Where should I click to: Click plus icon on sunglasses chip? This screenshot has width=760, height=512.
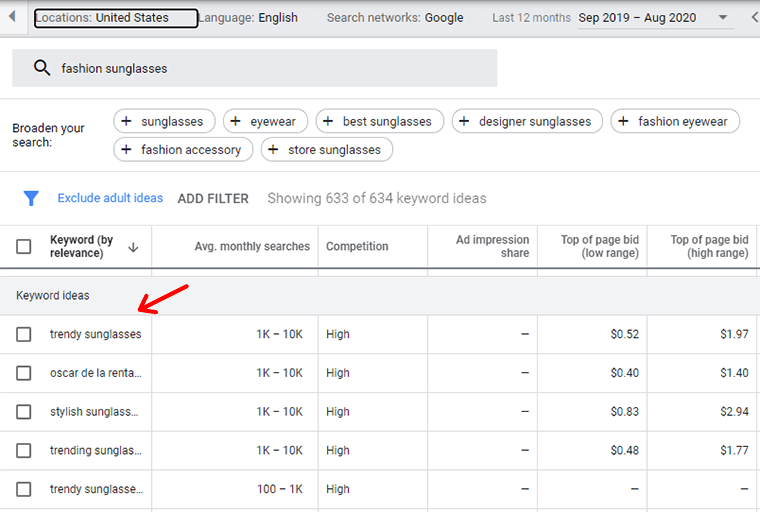(x=126, y=121)
